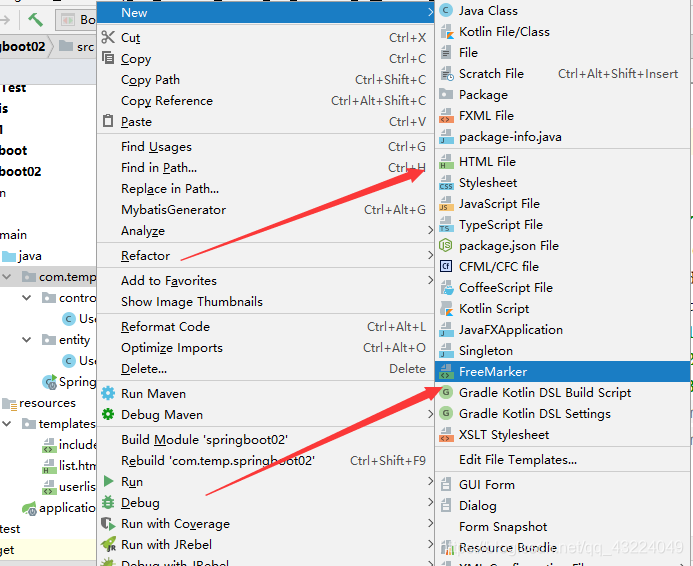Click the FXML File icon

coord(446,116)
